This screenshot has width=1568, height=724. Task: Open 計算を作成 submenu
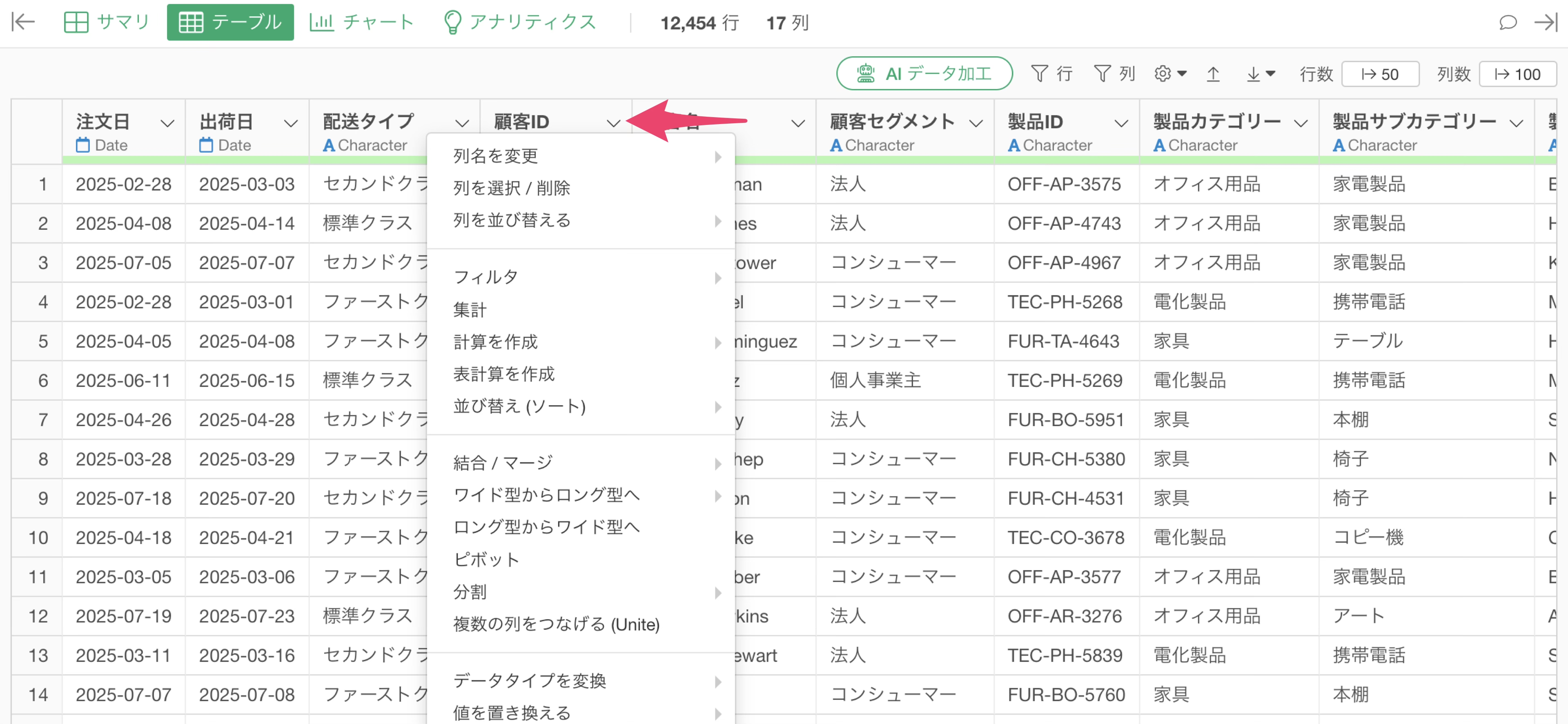click(581, 342)
